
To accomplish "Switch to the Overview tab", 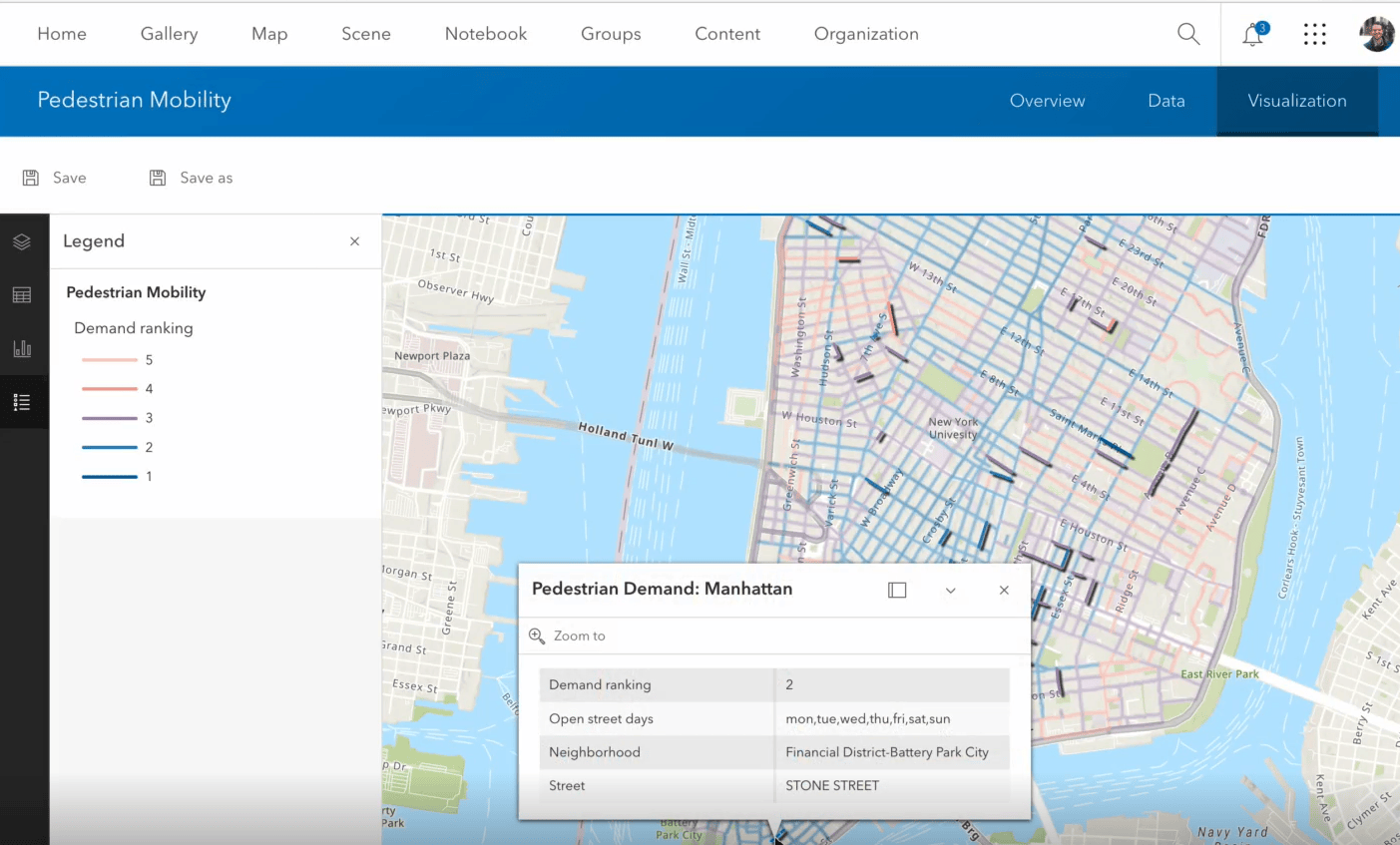I will 1047,101.
